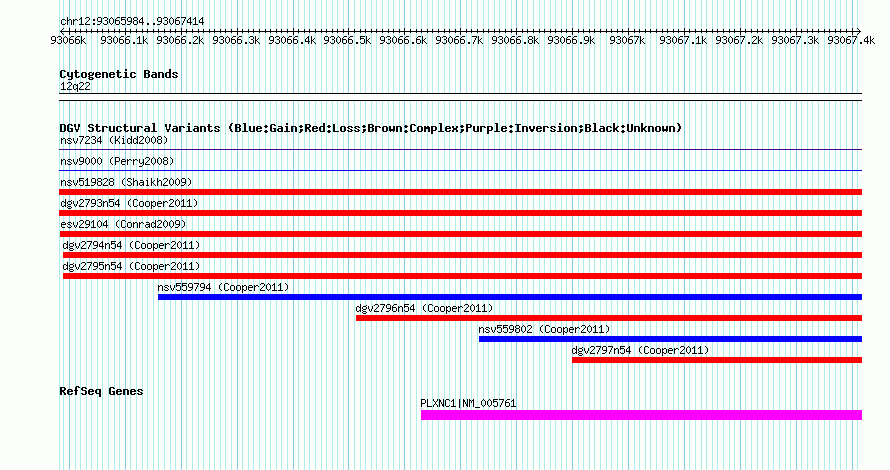The height and width of the screenshot is (470, 890).
Task: Click the RefSeq Genes track title
Action: pos(101,391)
